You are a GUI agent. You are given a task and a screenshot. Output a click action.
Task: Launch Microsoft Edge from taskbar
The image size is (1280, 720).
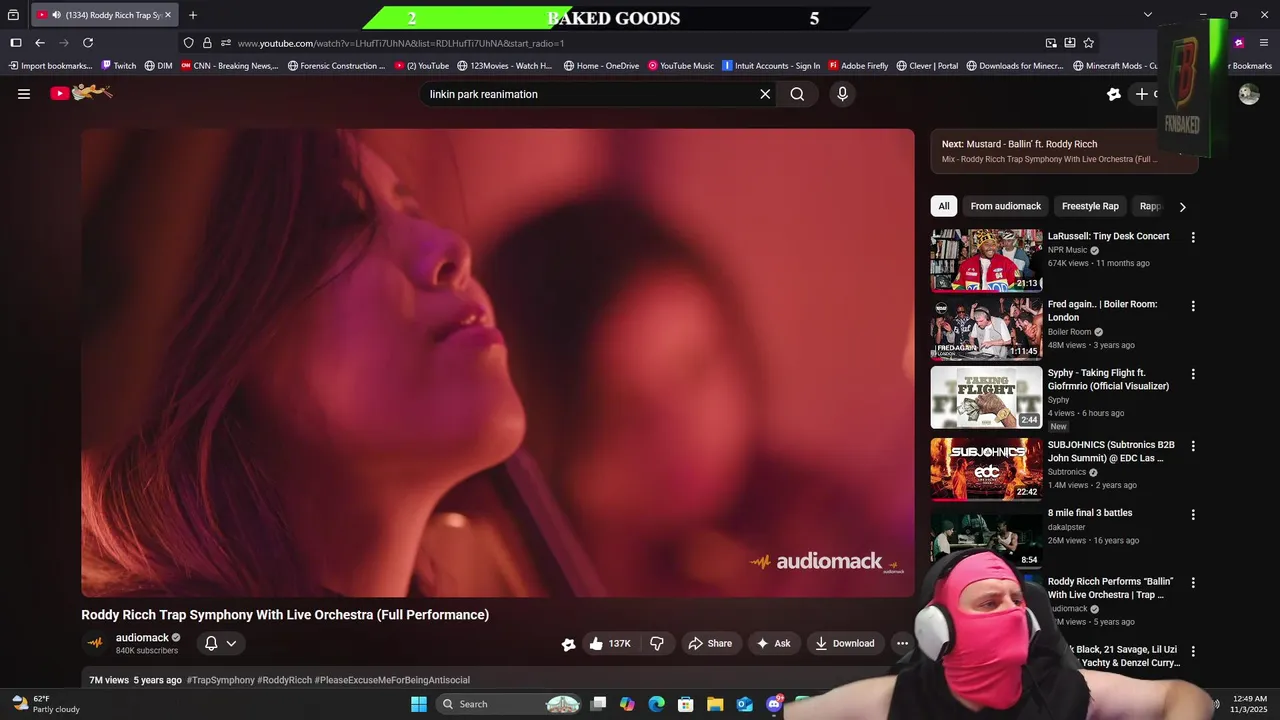pyautogui.click(x=656, y=704)
